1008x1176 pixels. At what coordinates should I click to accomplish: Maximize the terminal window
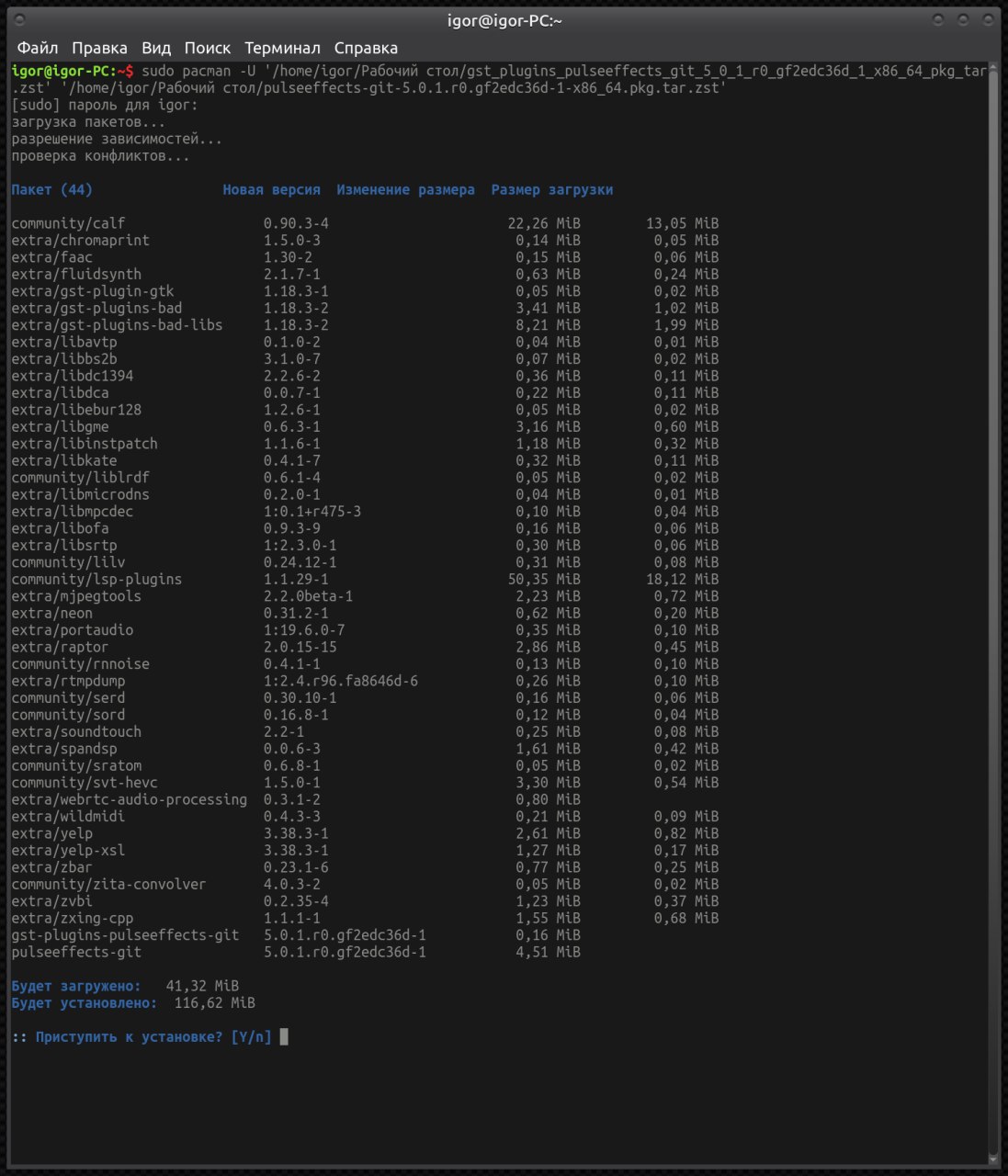[963, 19]
